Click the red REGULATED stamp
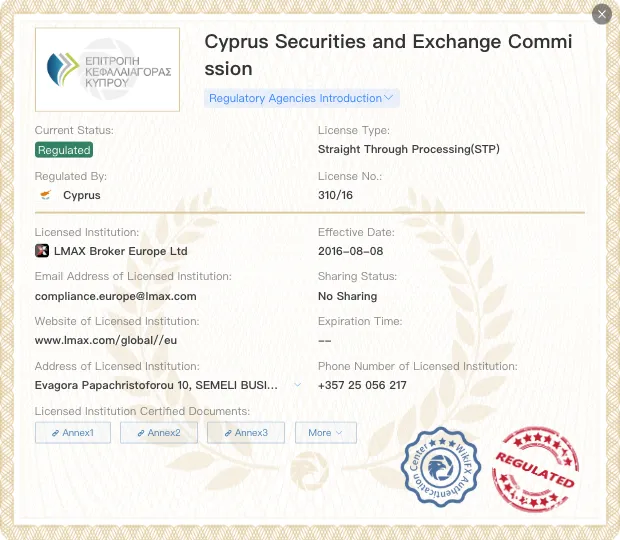This screenshot has height=540, width=620. click(x=535, y=469)
